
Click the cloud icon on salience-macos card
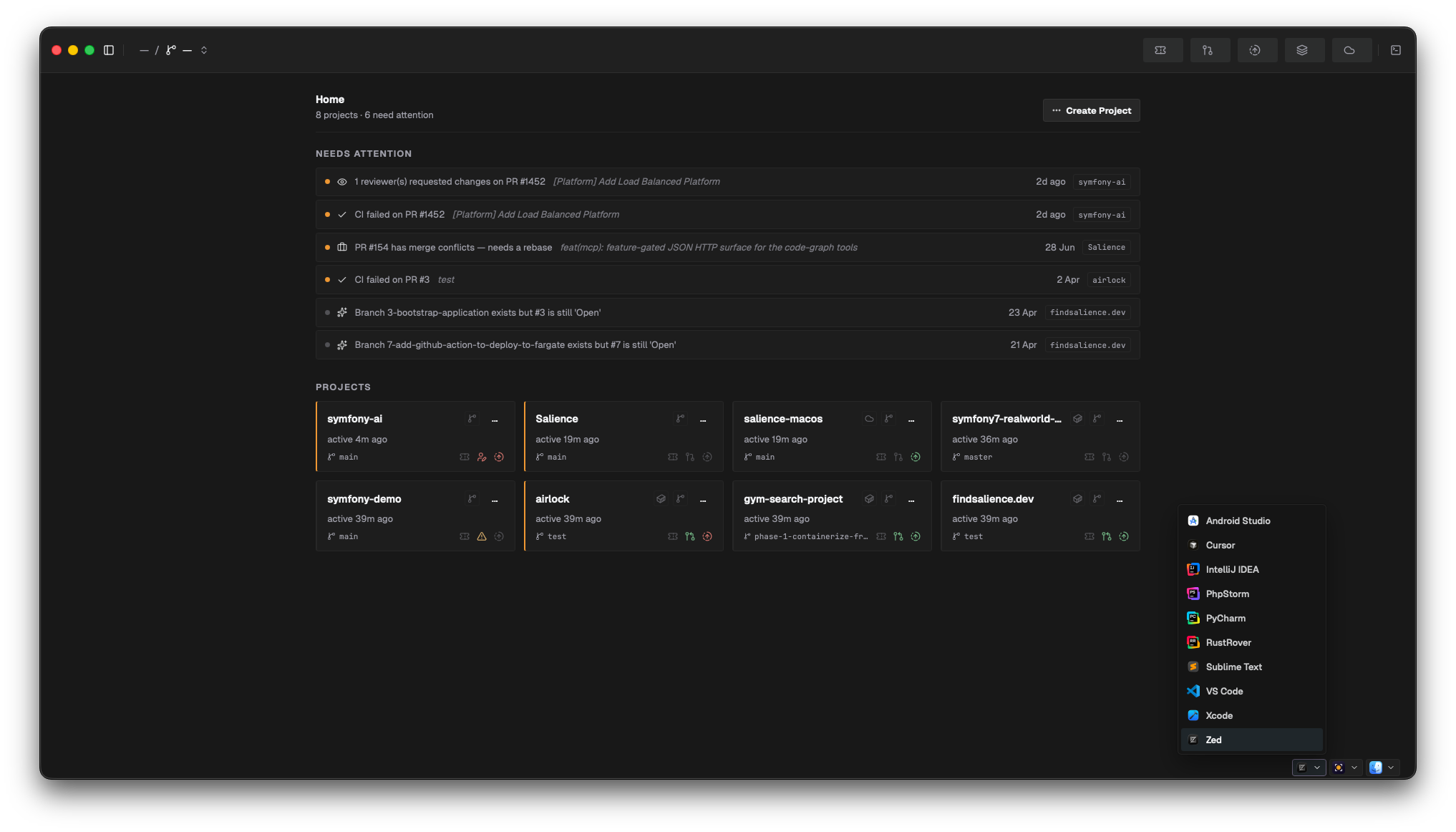(869, 419)
